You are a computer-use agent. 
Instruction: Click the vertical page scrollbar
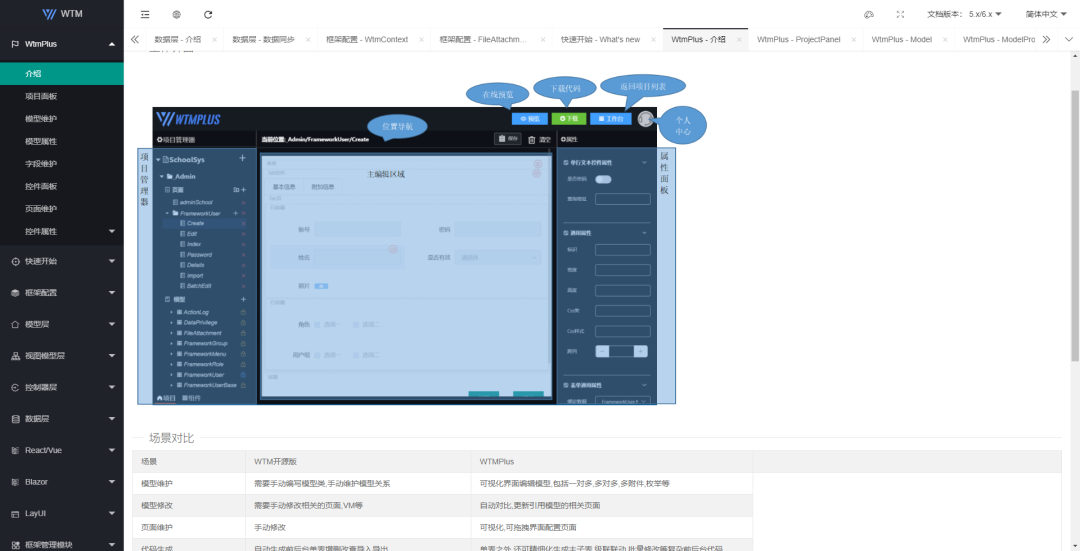(1074, 226)
